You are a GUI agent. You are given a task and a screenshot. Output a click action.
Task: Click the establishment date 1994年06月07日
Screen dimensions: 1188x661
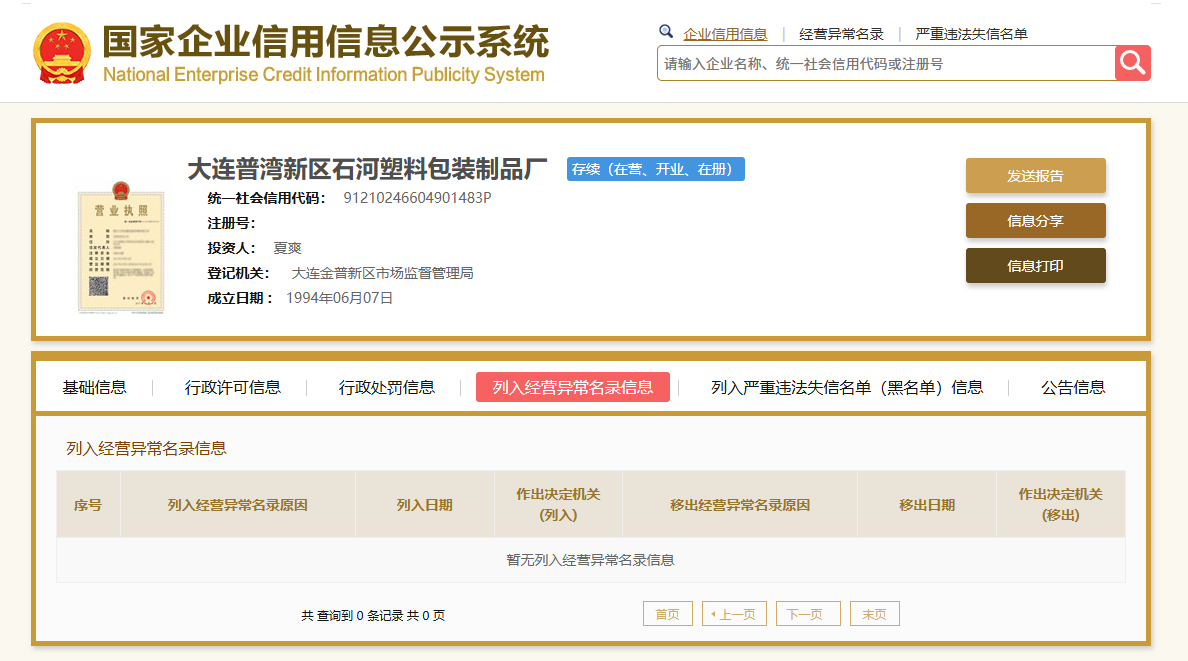pyautogui.click(x=339, y=298)
